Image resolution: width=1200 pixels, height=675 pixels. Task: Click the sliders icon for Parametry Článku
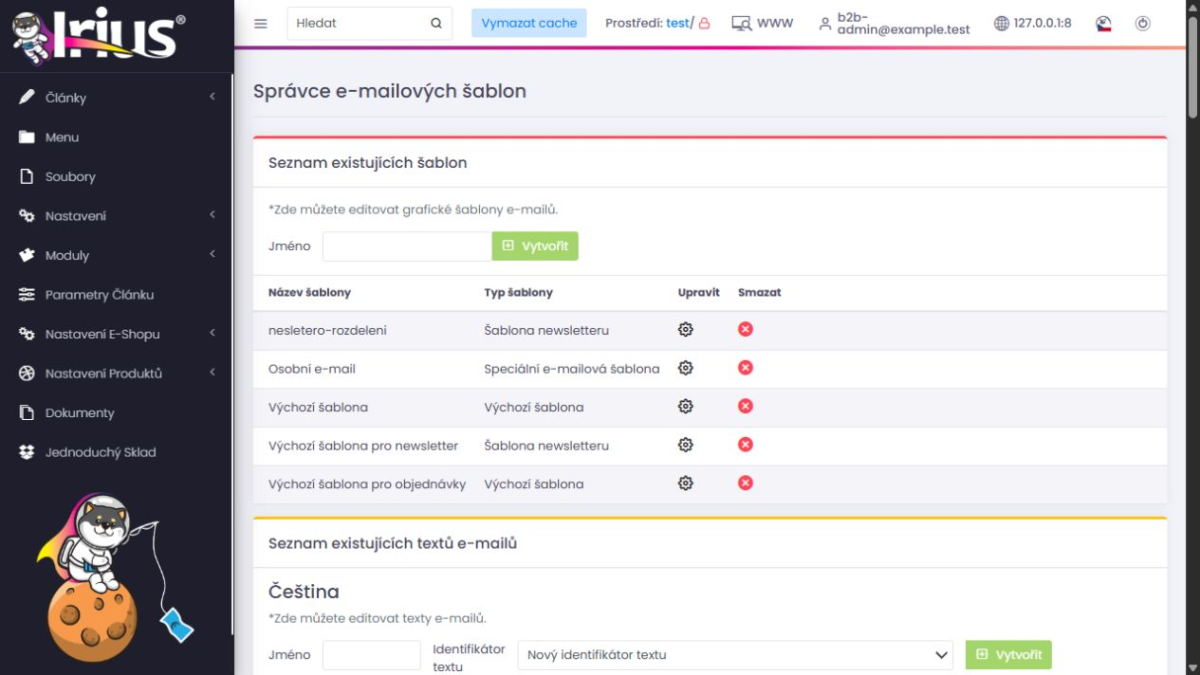(27, 294)
